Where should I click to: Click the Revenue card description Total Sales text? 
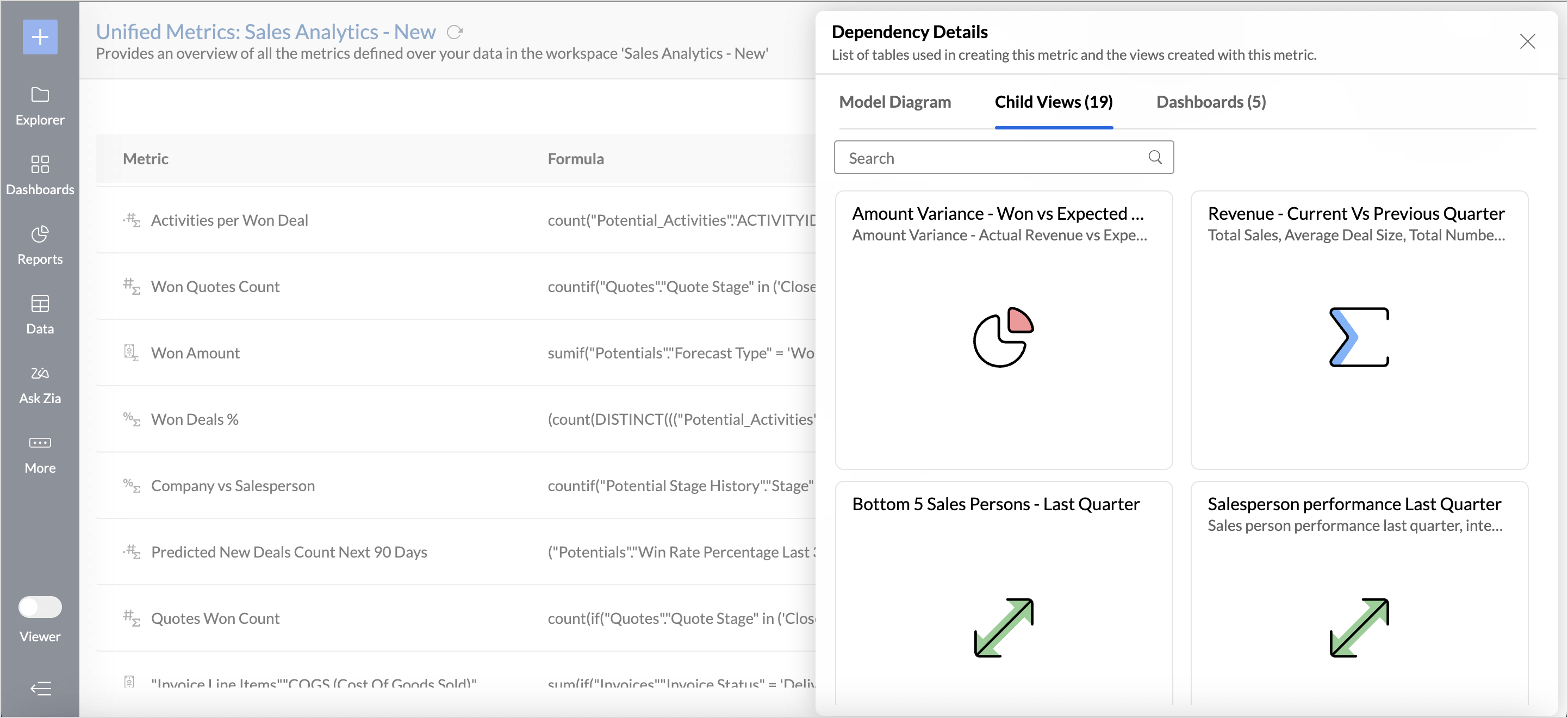[x=1356, y=235]
